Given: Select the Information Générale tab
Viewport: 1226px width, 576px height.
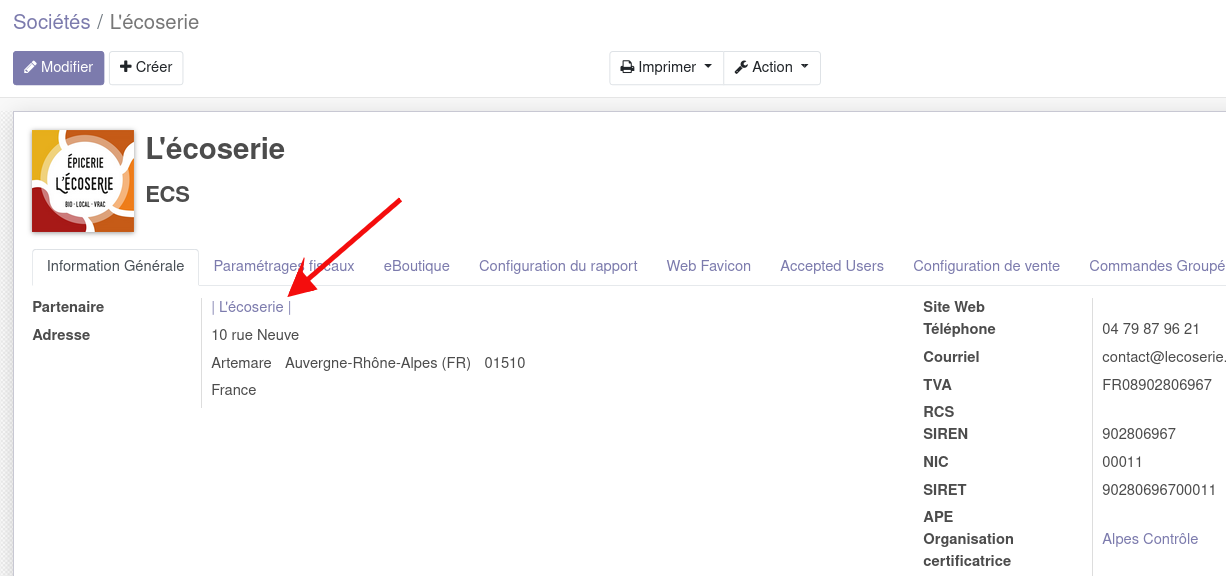Looking at the screenshot, I should click(x=115, y=266).
